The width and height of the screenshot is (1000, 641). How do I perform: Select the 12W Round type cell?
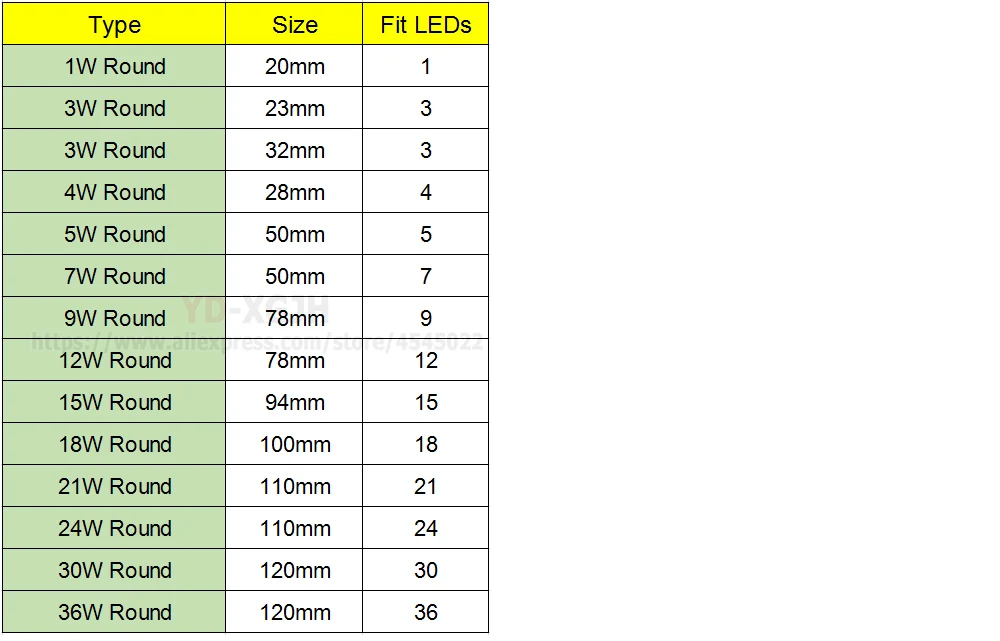pyautogui.click(x=114, y=361)
